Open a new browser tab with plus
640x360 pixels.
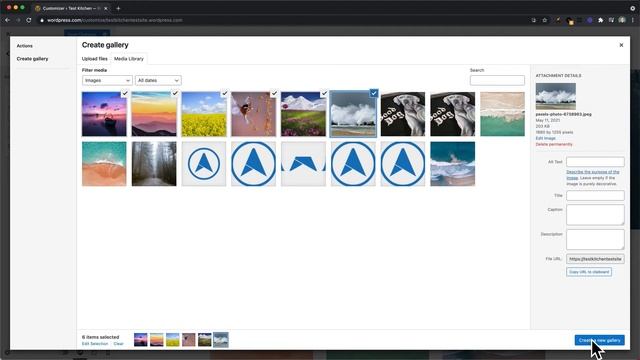pyautogui.click(x=118, y=8)
